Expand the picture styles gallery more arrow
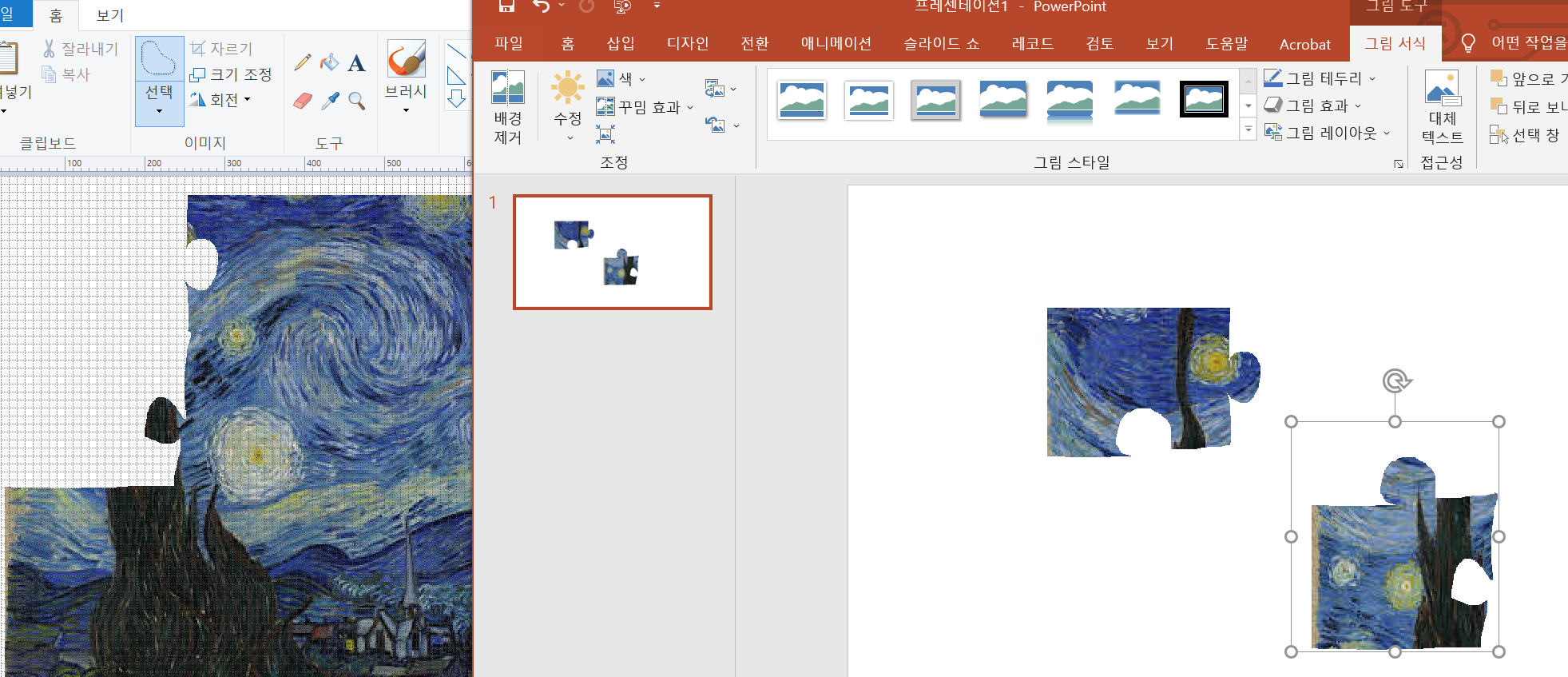1568x677 pixels. coord(1248,129)
